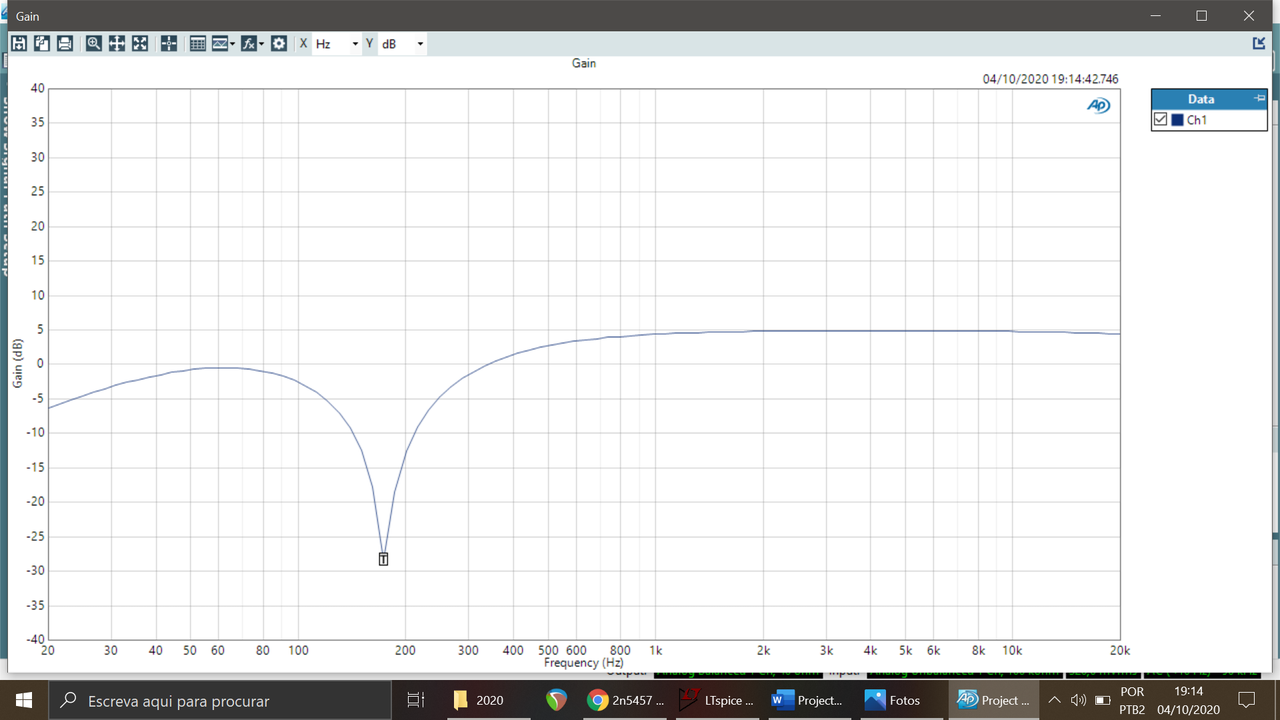Activate the pan tool with four arrows
1280x720 pixels.
(116, 43)
